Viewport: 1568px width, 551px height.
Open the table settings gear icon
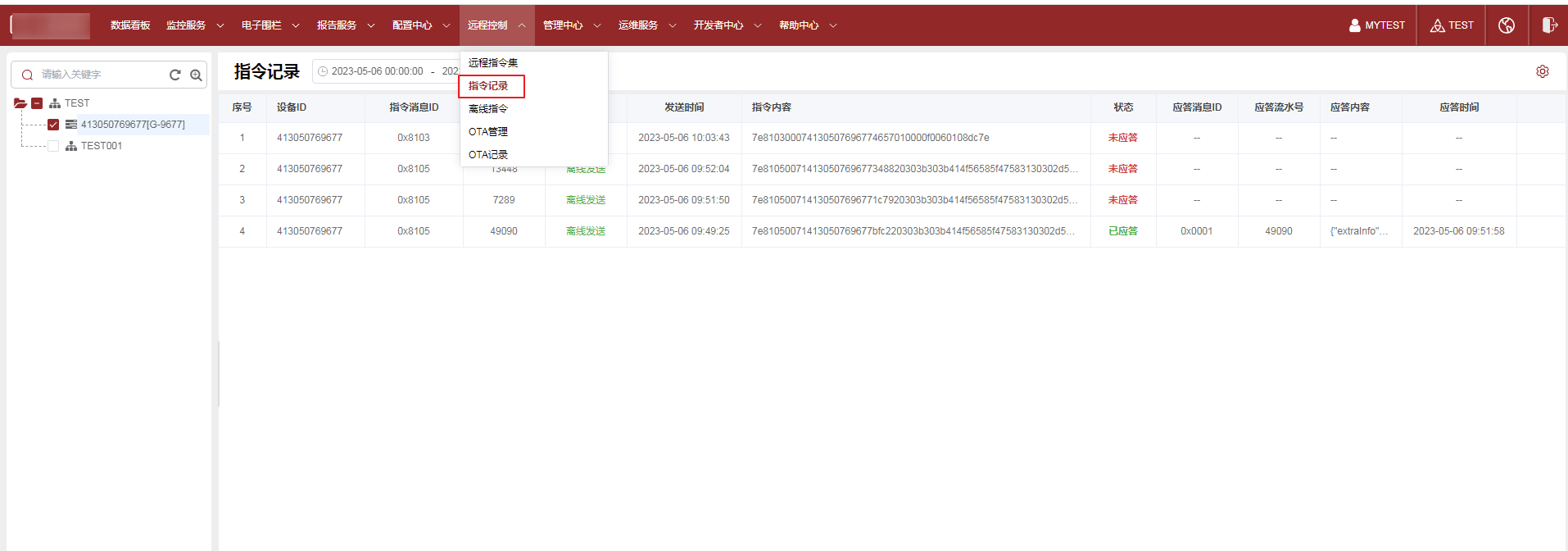[1542, 71]
